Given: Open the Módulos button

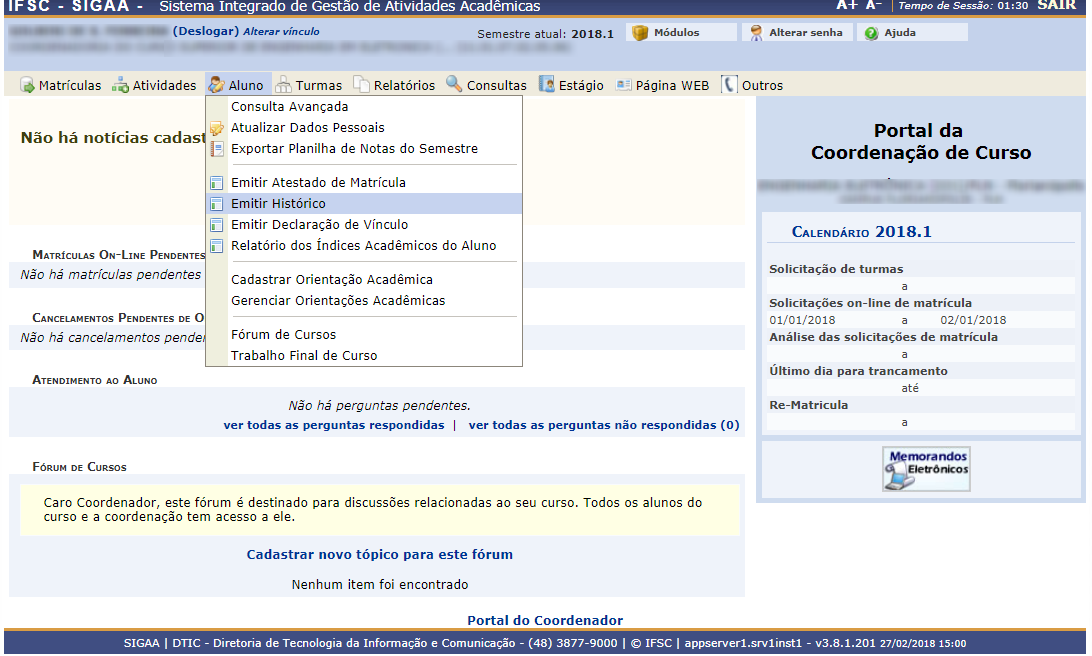Looking at the screenshot, I should click(x=682, y=33).
